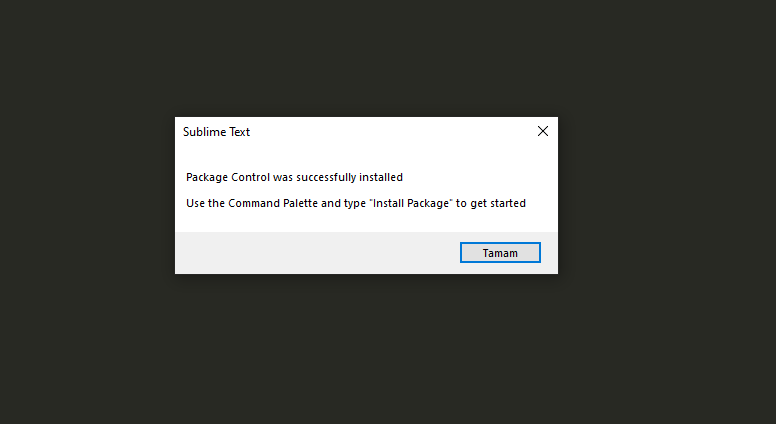The width and height of the screenshot is (776, 424).
Task: Click the dark editor area right of dialog
Action: click(667, 195)
